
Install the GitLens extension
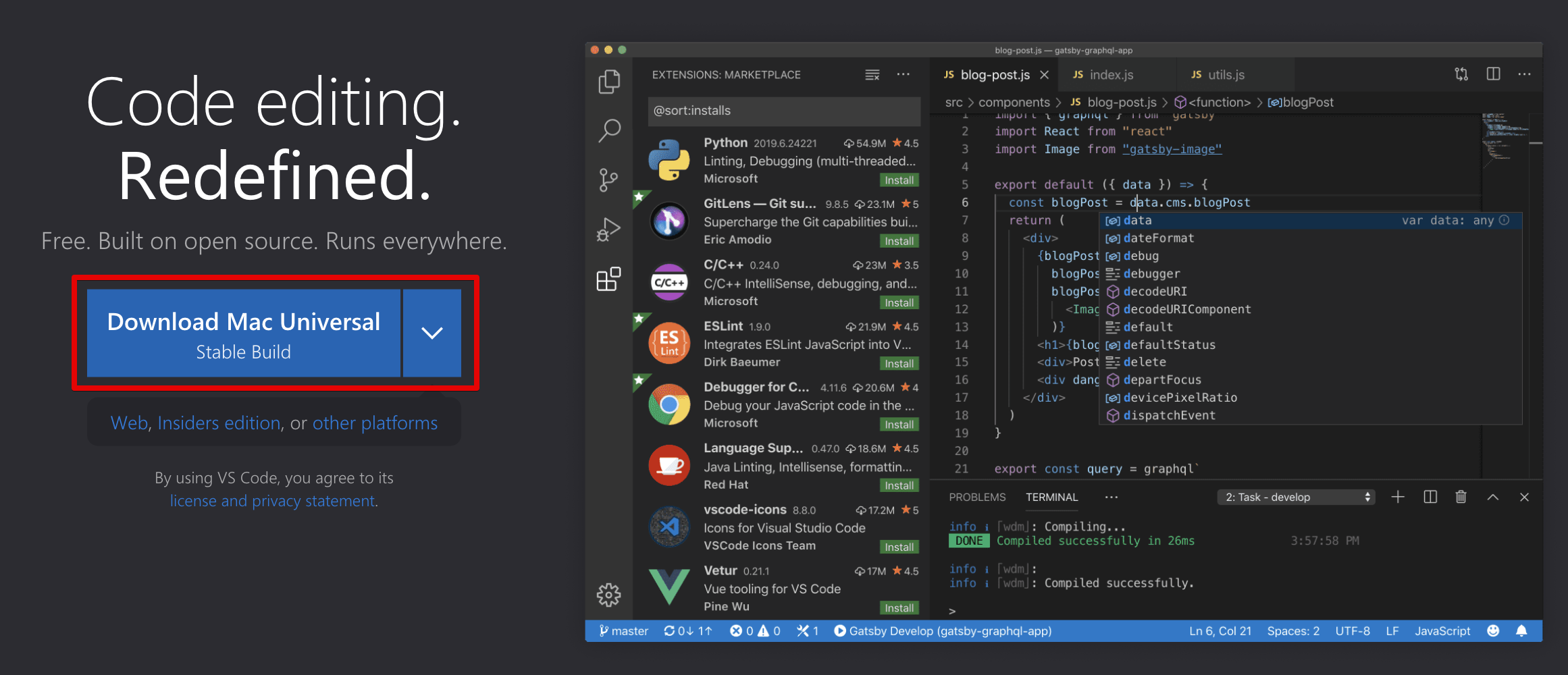[x=899, y=241]
